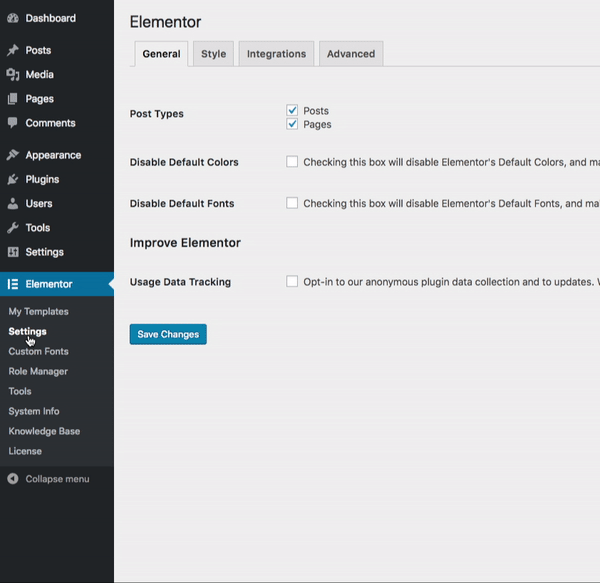Viewport: 600px width, 583px height.
Task: Open the Role Manager submenu link
Action: [x=38, y=371]
